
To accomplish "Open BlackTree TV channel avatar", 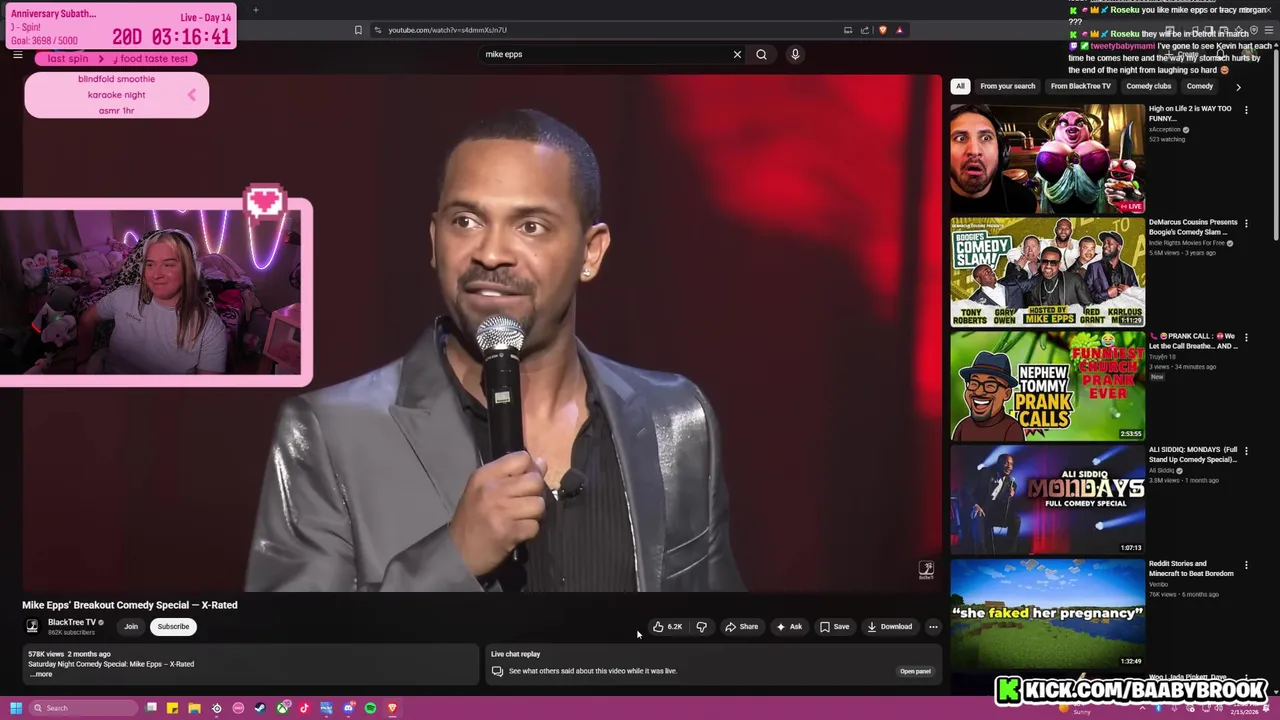I will (32, 627).
